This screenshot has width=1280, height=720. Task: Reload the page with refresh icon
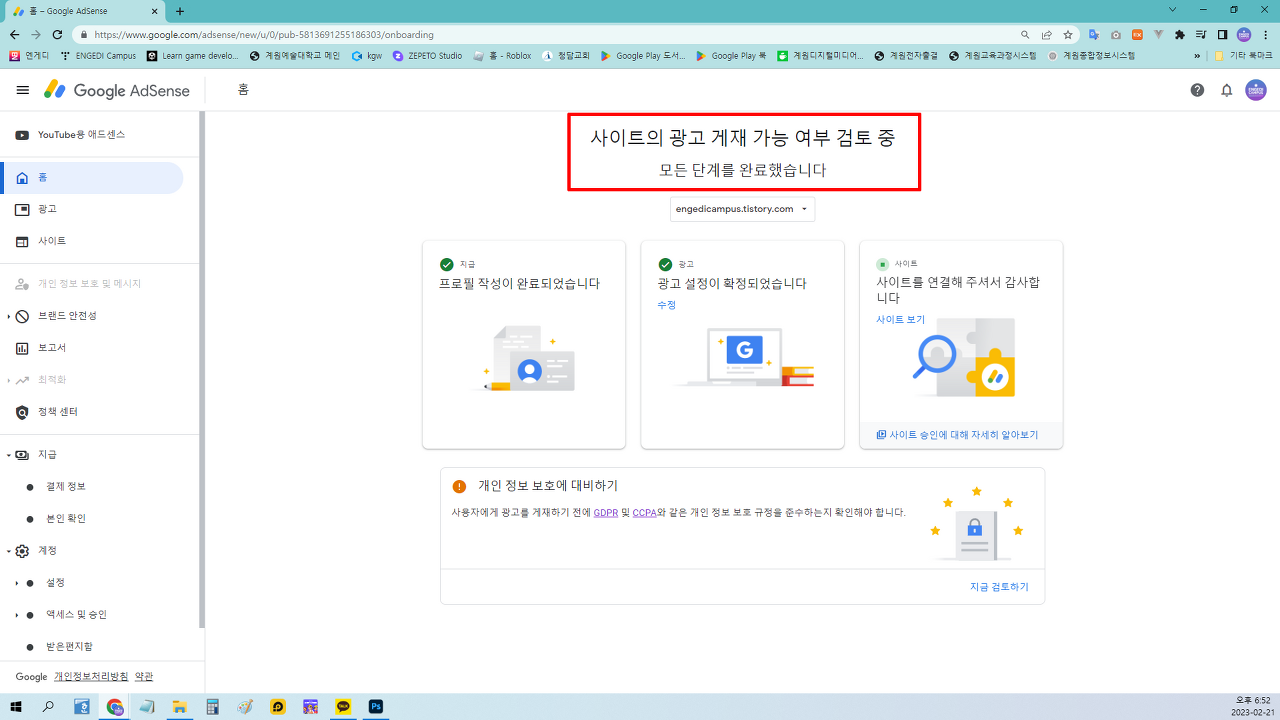[57, 34]
